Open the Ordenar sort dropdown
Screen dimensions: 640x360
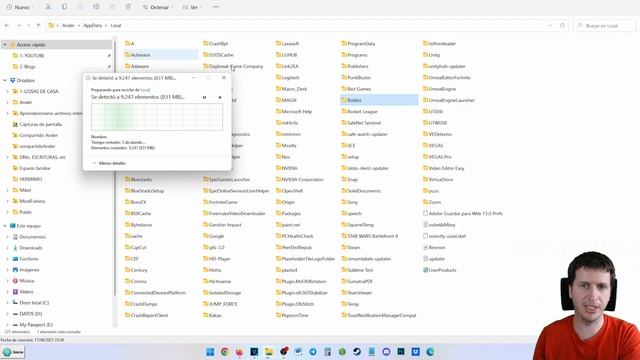(x=157, y=7)
